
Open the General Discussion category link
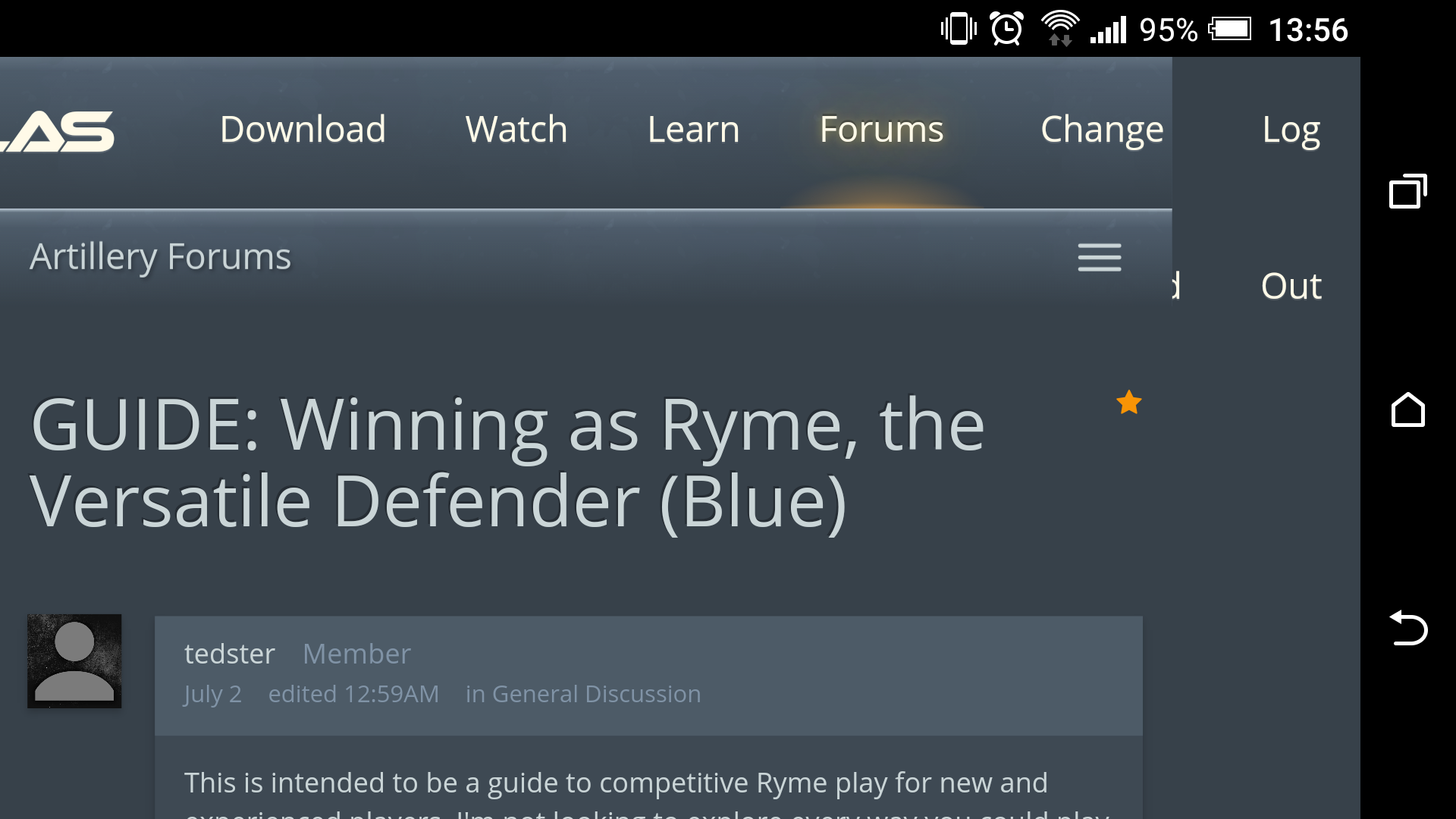tap(596, 694)
